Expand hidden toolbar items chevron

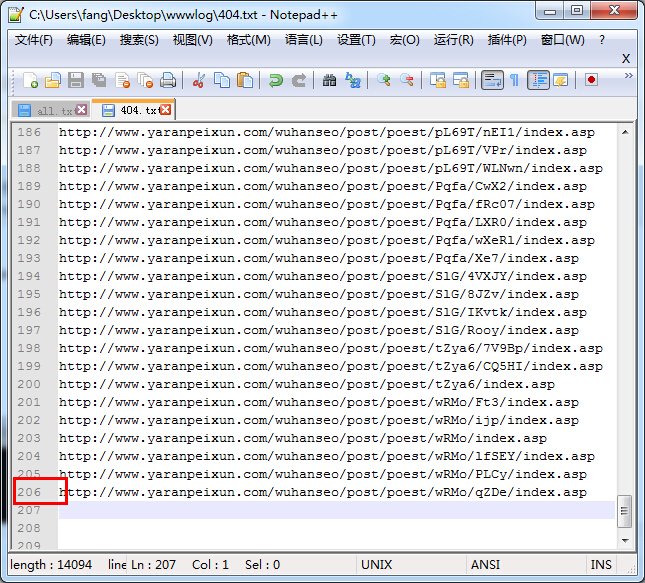click(x=629, y=75)
